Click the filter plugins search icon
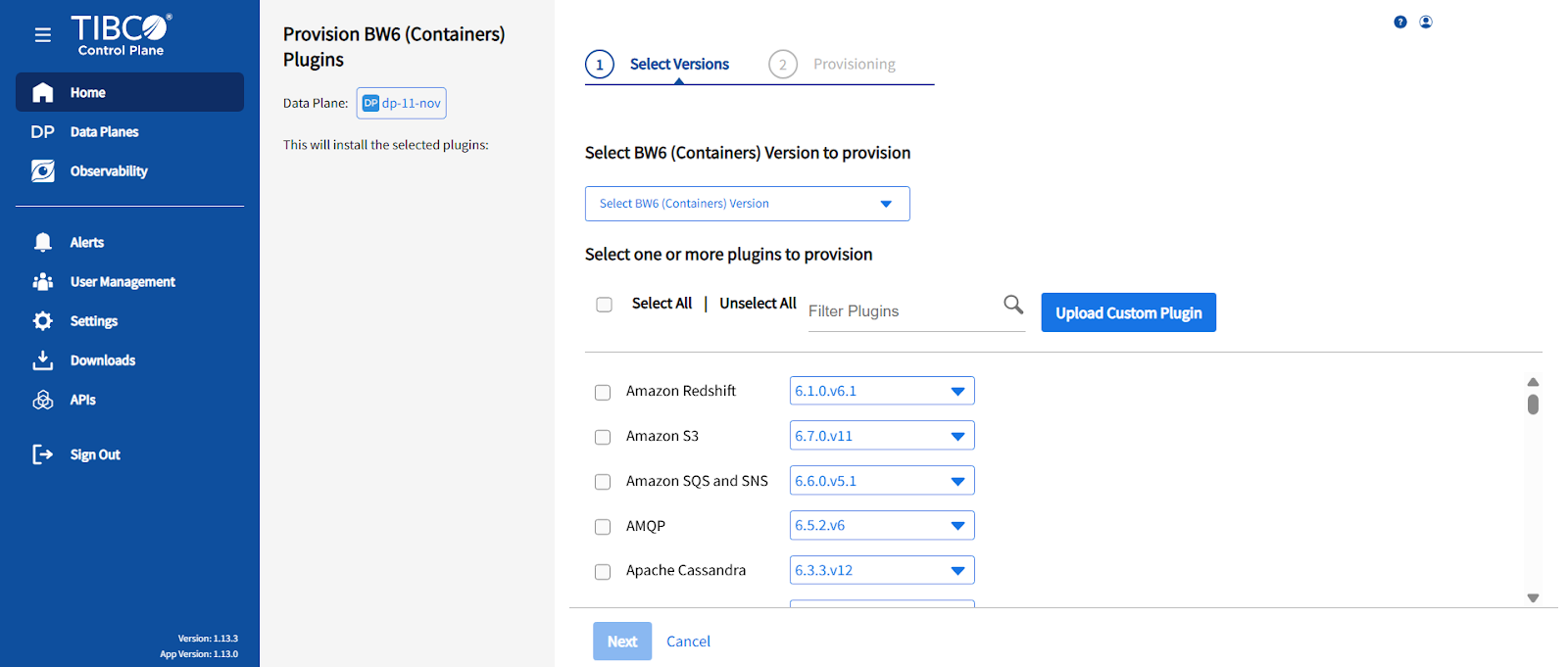The height and width of the screenshot is (667, 1568). click(x=1013, y=305)
